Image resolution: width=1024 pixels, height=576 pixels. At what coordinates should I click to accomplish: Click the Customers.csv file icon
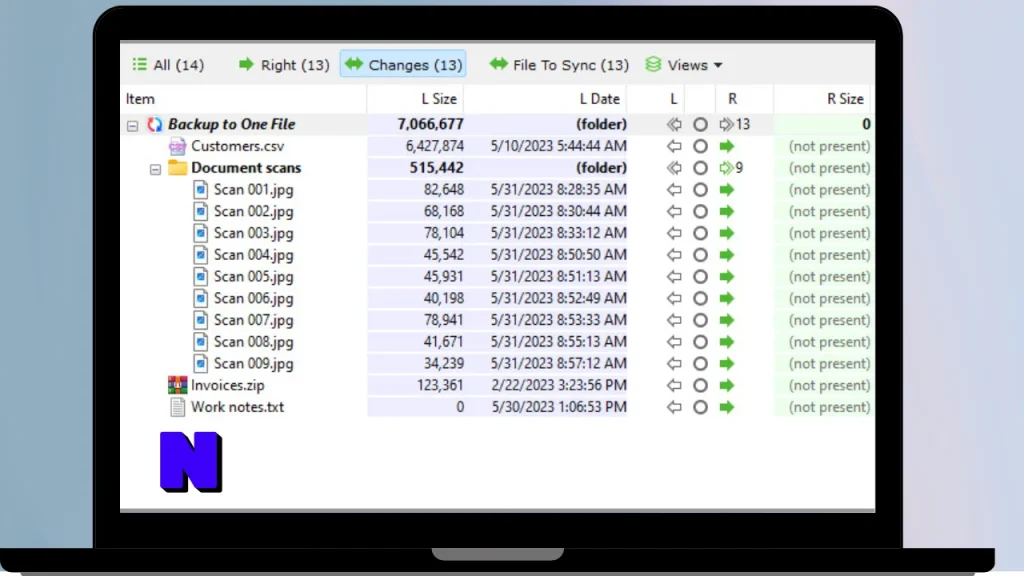(177, 146)
